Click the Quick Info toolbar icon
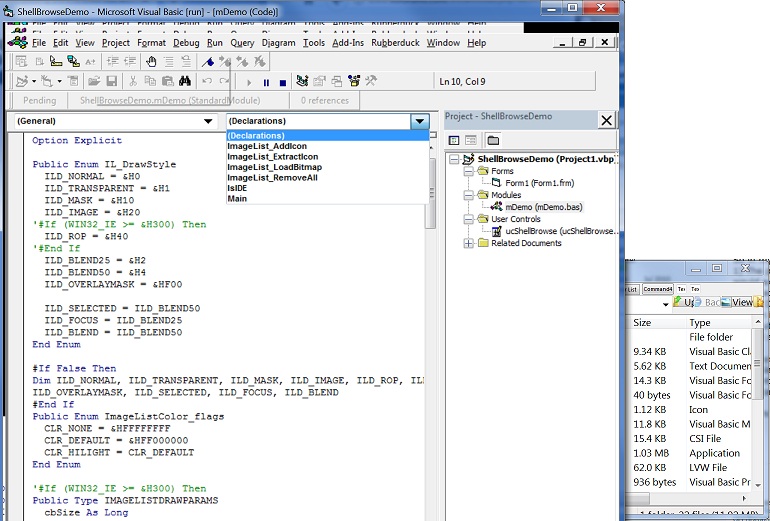This screenshot has height=521, width=770. click(56, 62)
